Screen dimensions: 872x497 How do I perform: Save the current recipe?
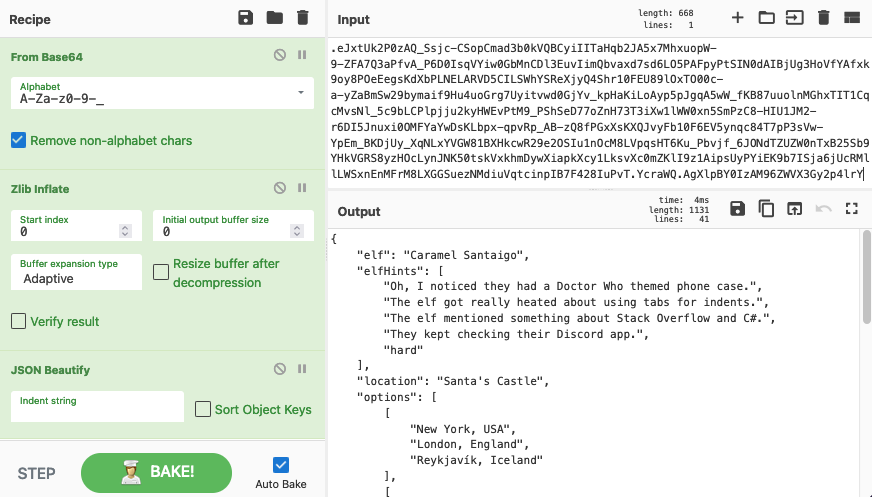245,18
